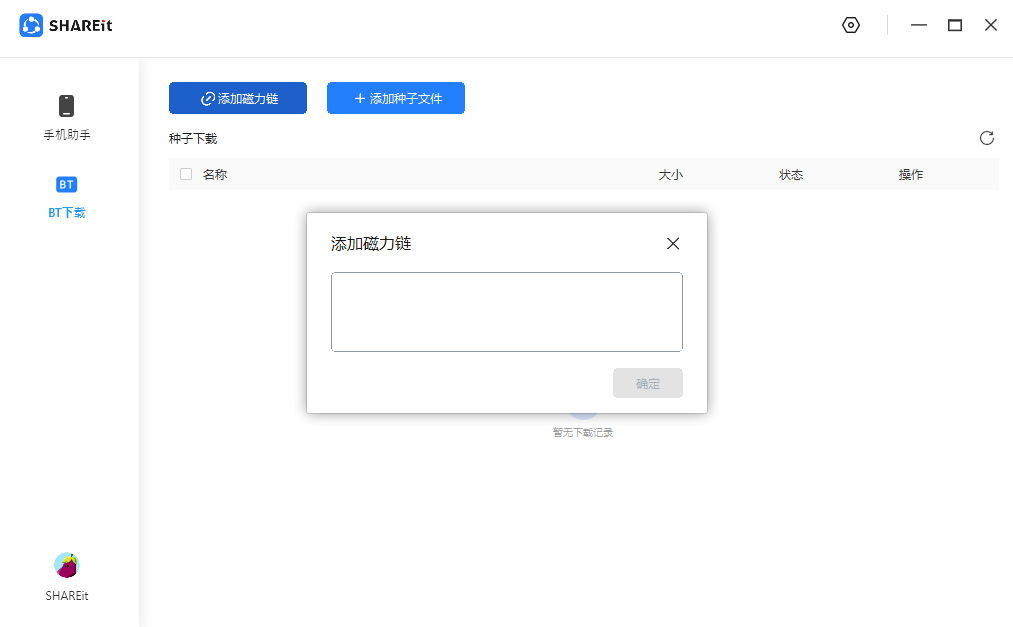
Task: Dismiss the 添加磁力链 dialog
Action: coord(672,243)
